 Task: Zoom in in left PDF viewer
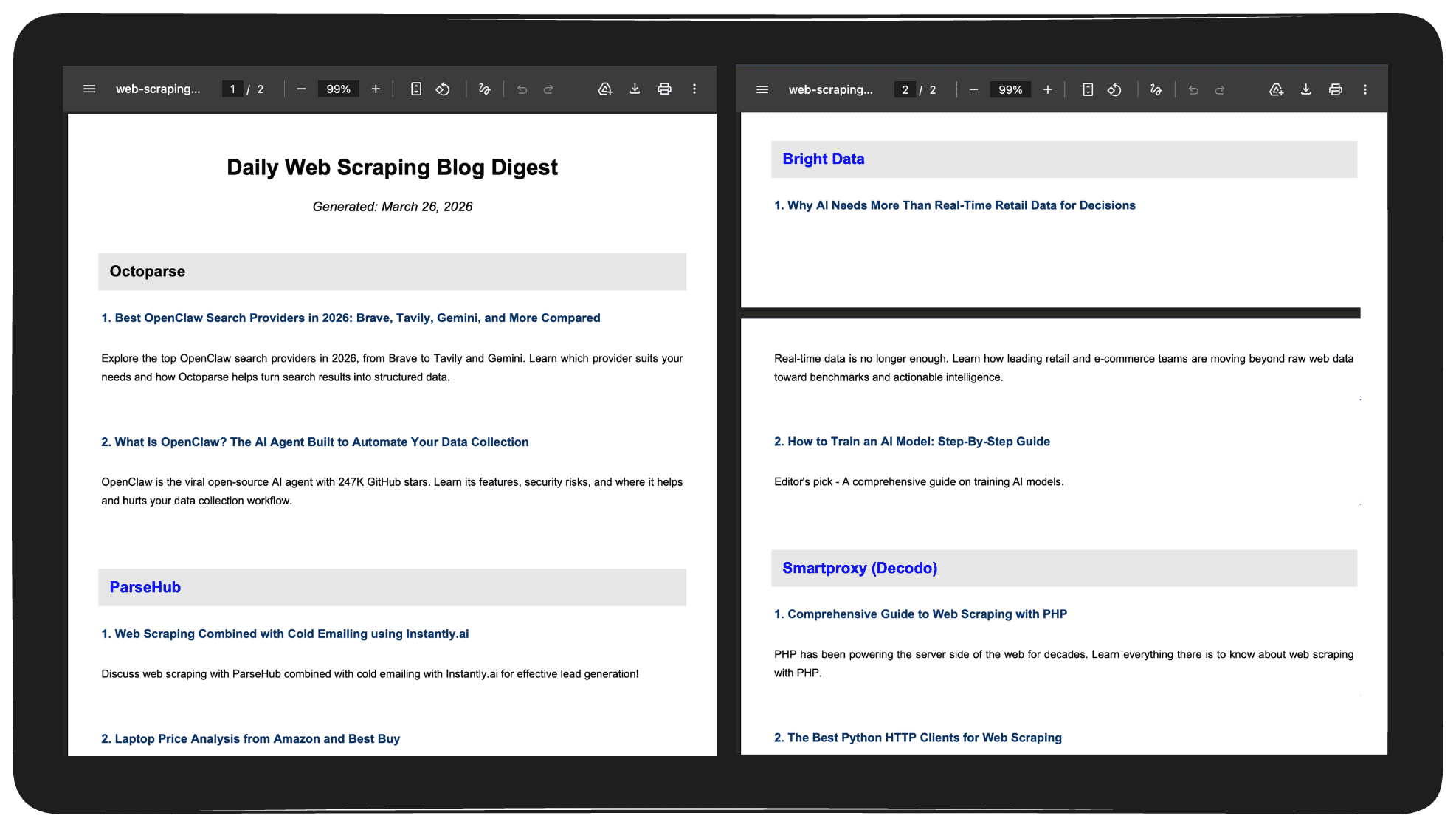point(376,89)
